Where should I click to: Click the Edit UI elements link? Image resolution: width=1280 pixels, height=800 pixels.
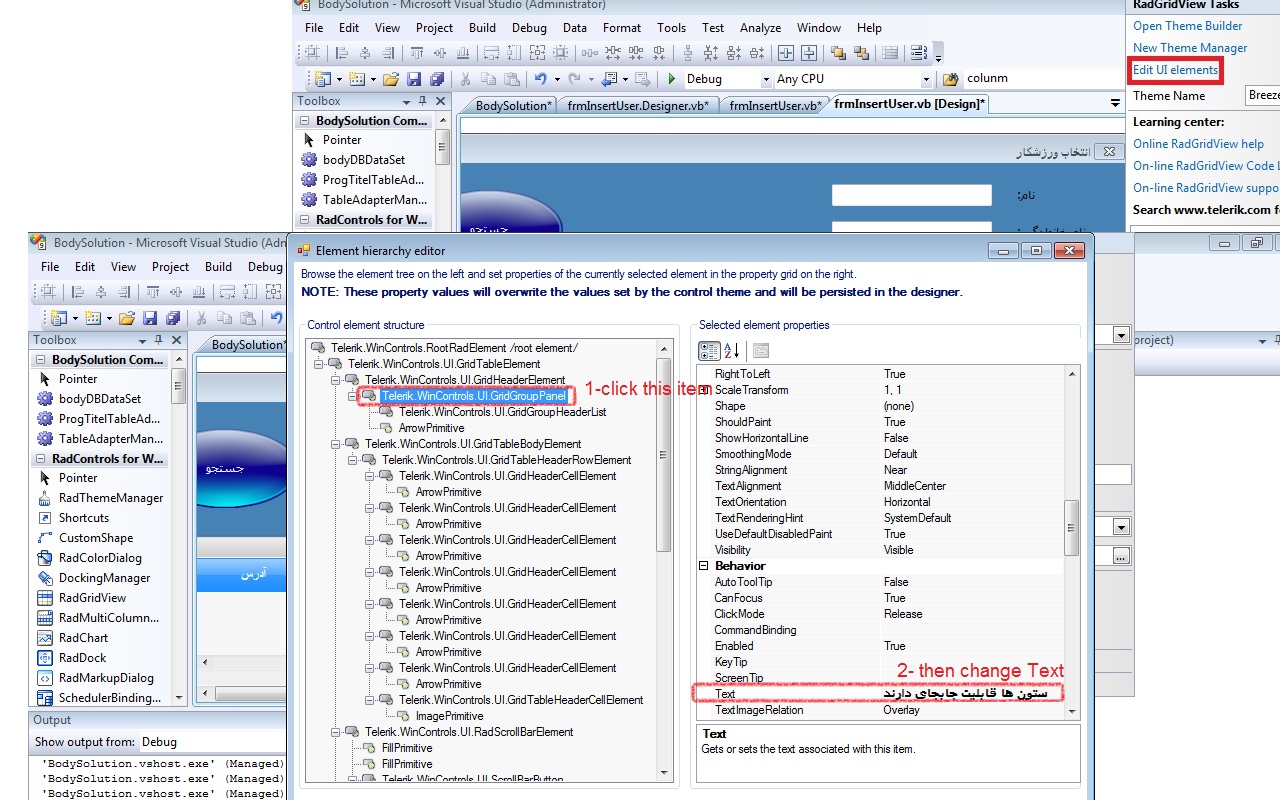coord(1175,70)
